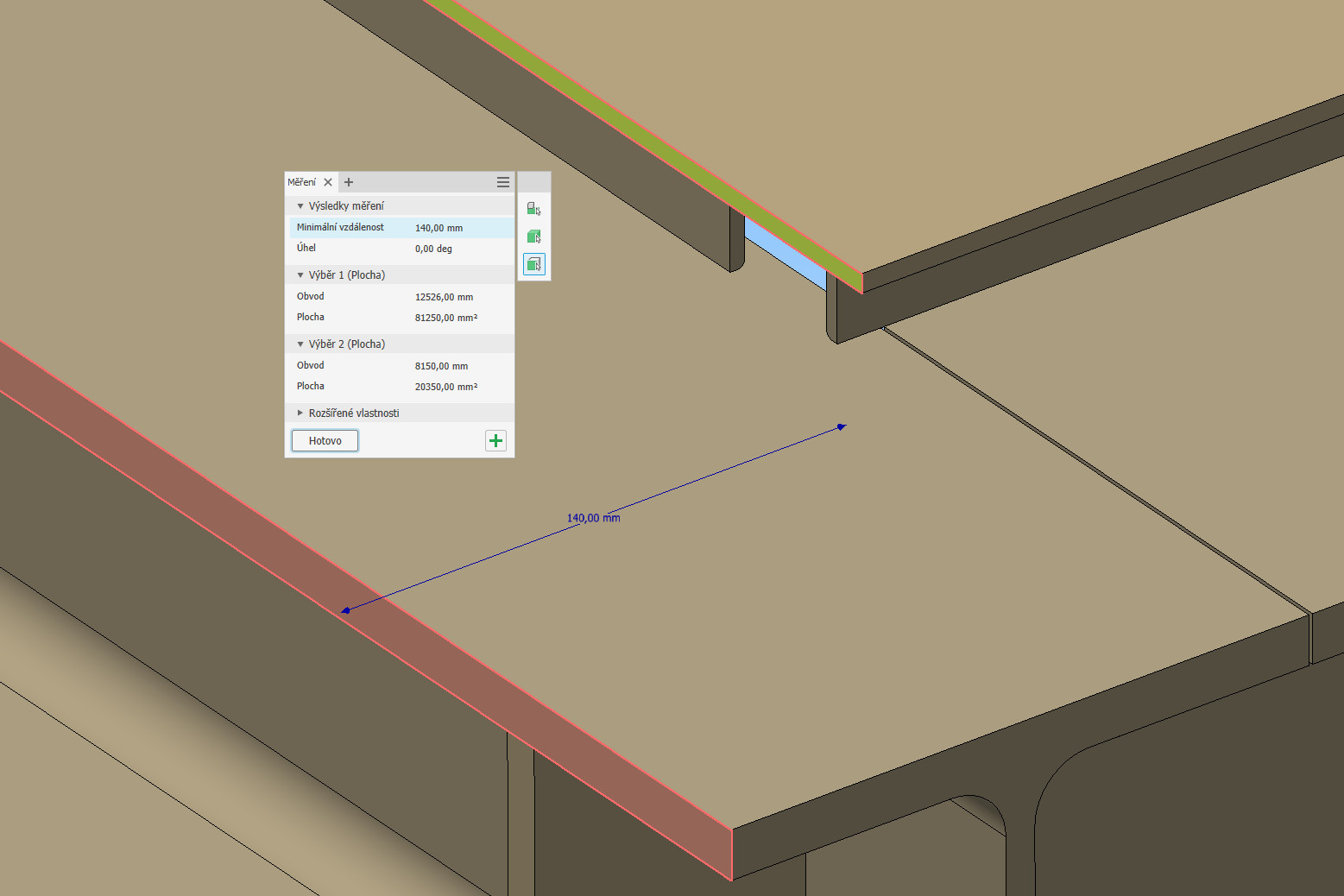Viewport: 1344px width, 896px height.
Task: Add a new panel tab with plus icon
Action: pos(349,182)
